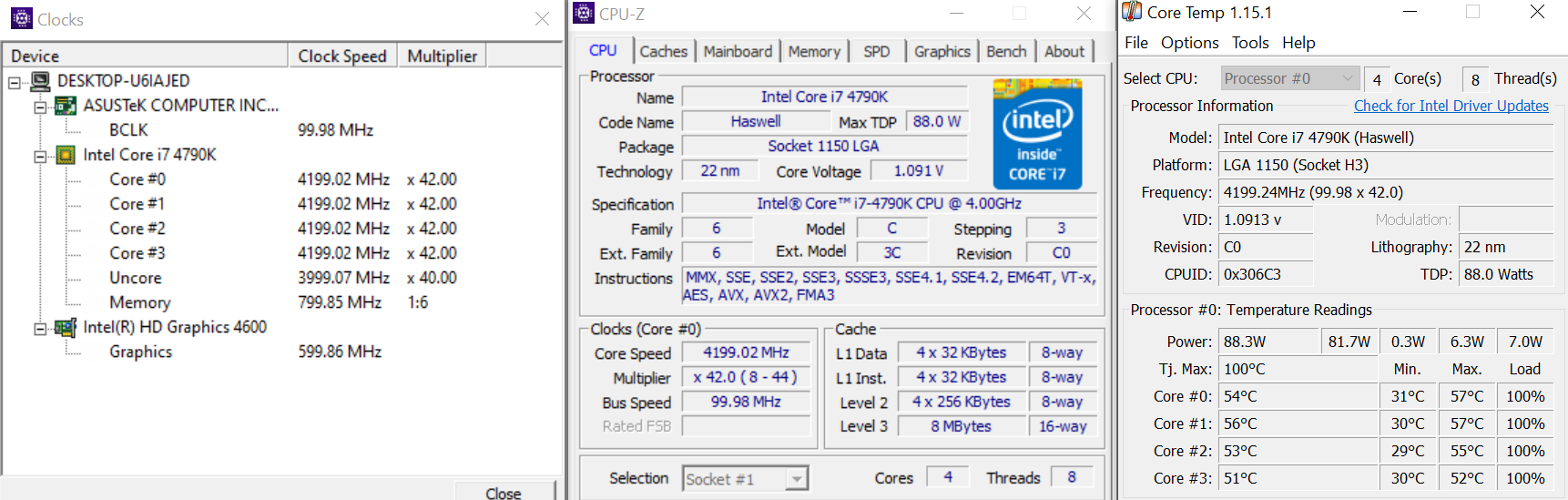
Task: Collapse the ASUSTeK COMPUTER INC node
Action: click(x=40, y=107)
